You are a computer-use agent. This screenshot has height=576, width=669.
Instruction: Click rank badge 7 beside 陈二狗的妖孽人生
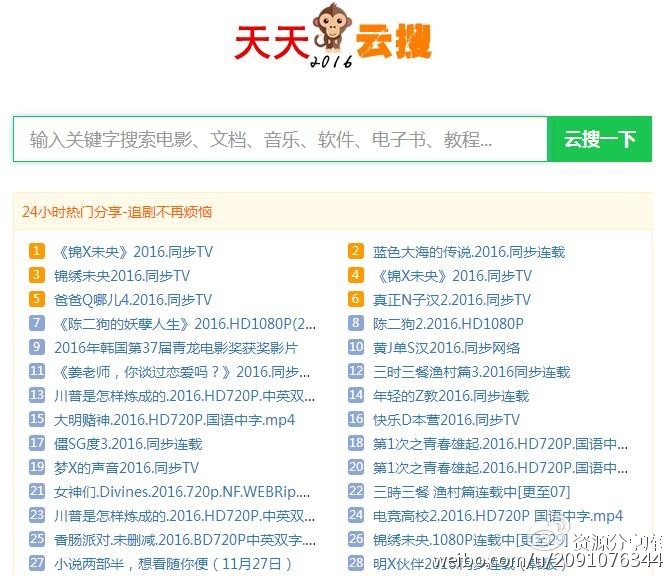[37, 323]
